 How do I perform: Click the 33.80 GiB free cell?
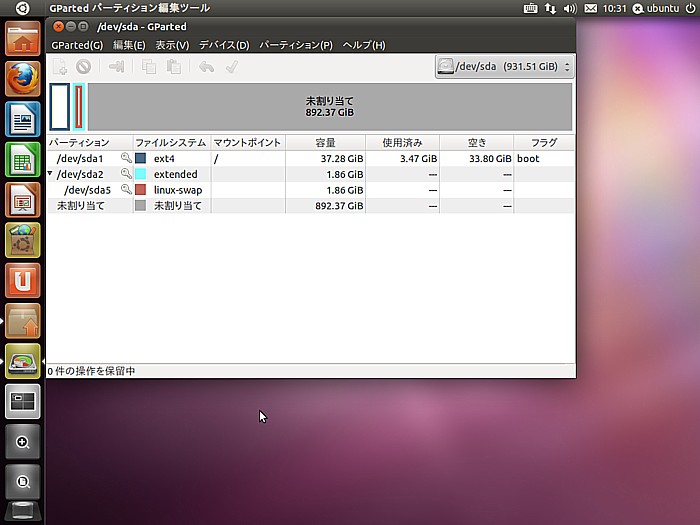(x=490, y=158)
